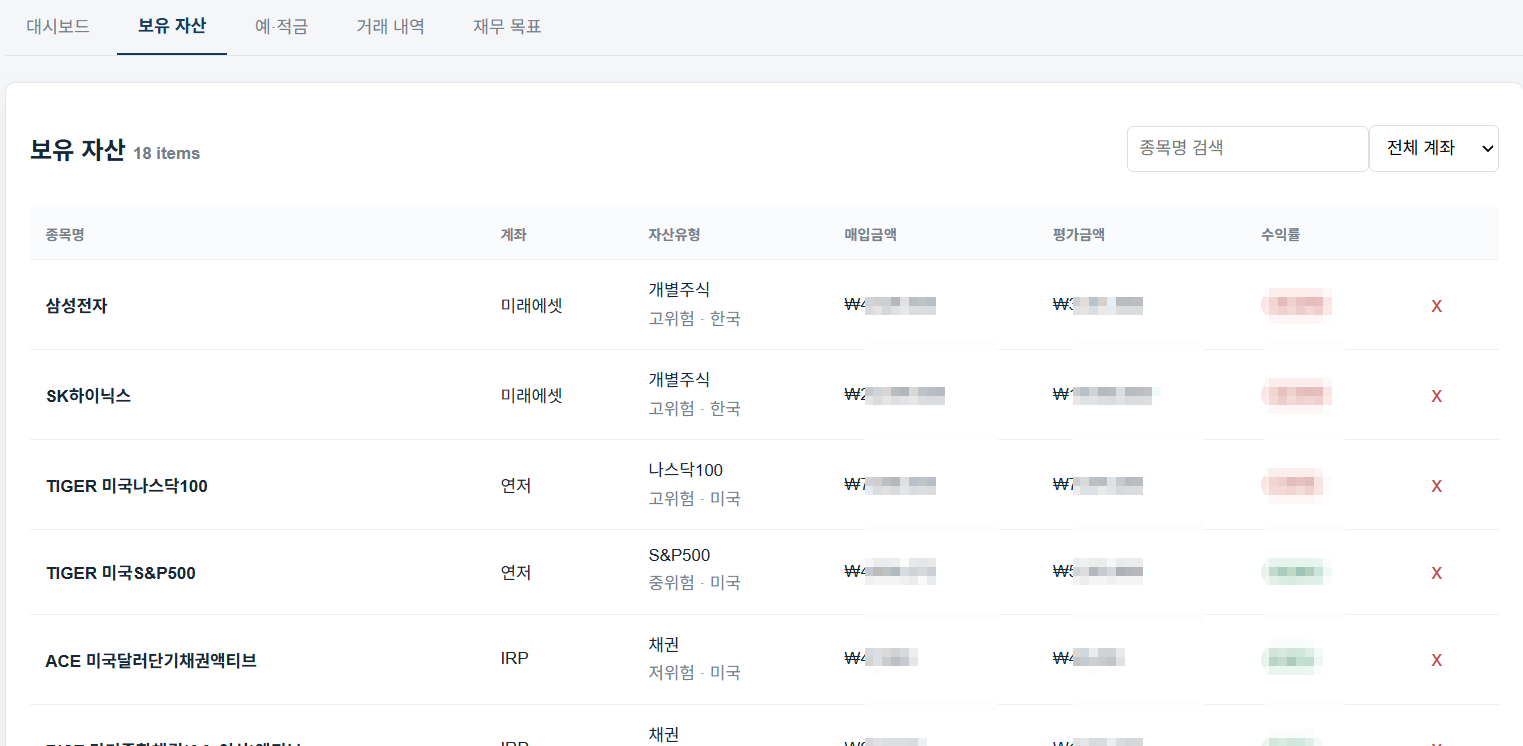Select the TIGER 미국S&P500 name
The height and width of the screenshot is (746, 1523).
(121, 573)
